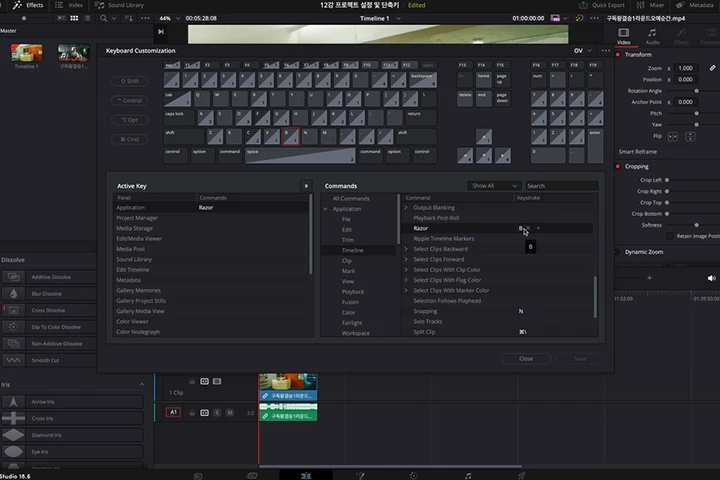The image size is (720, 480).
Task: Click the B key on virtual keyboard
Action: (x=291, y=136)
